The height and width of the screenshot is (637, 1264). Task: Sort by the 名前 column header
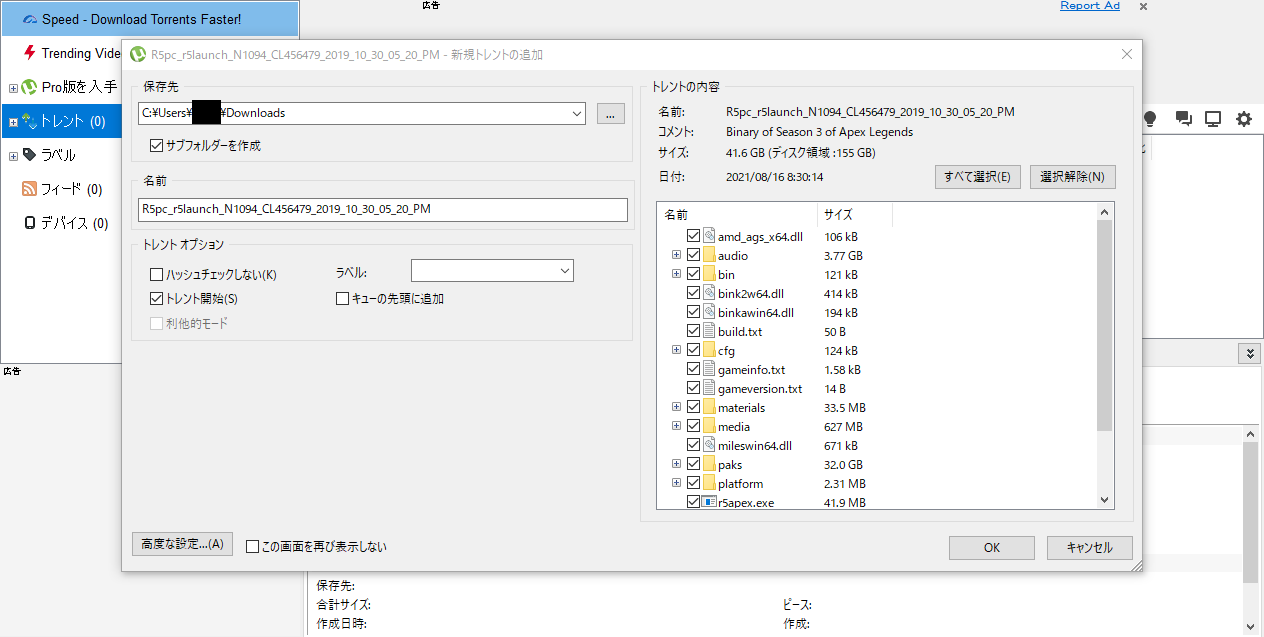pos(737,214)
